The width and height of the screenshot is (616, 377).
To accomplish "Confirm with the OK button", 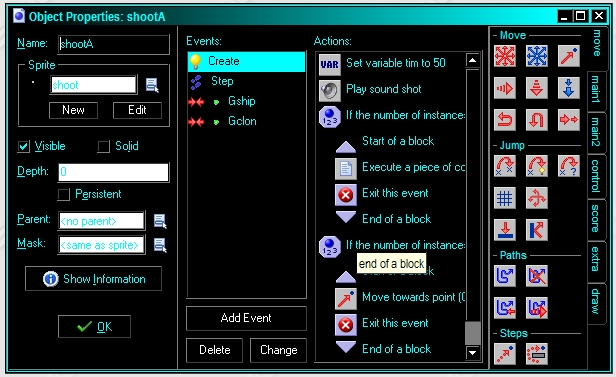I will tap(94, 327).
